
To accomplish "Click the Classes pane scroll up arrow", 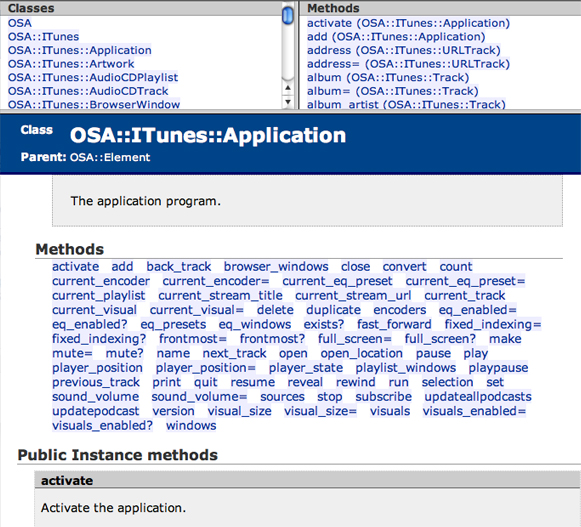I will [288, 88].
